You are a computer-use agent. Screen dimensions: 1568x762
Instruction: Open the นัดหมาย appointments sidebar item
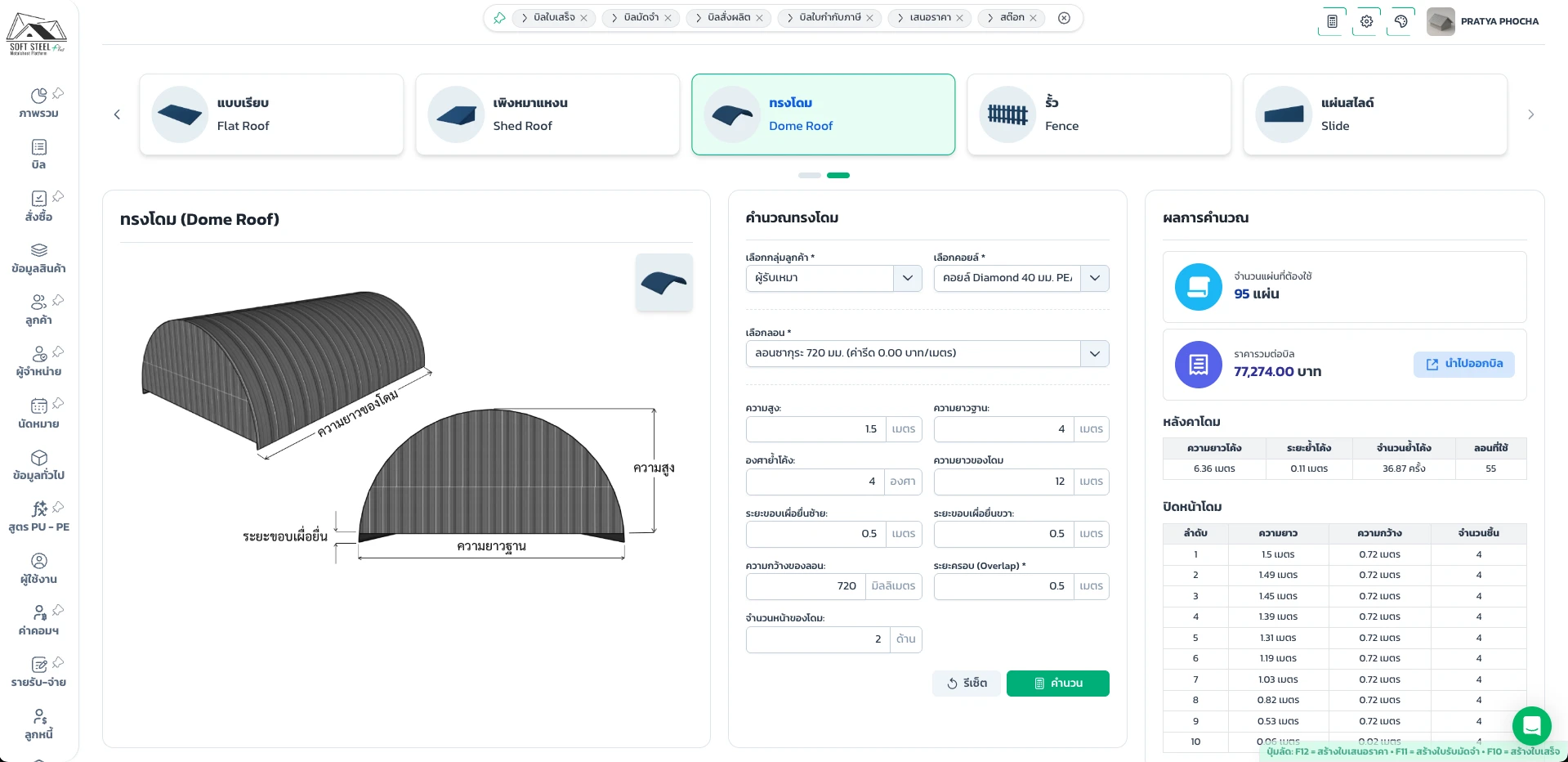pos(38,414)
